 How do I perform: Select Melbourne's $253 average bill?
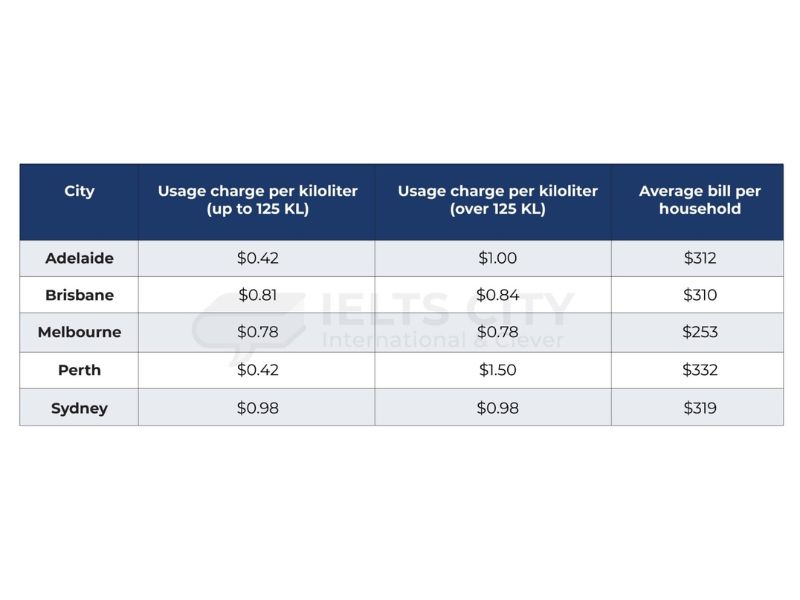[x=697, y=332]
